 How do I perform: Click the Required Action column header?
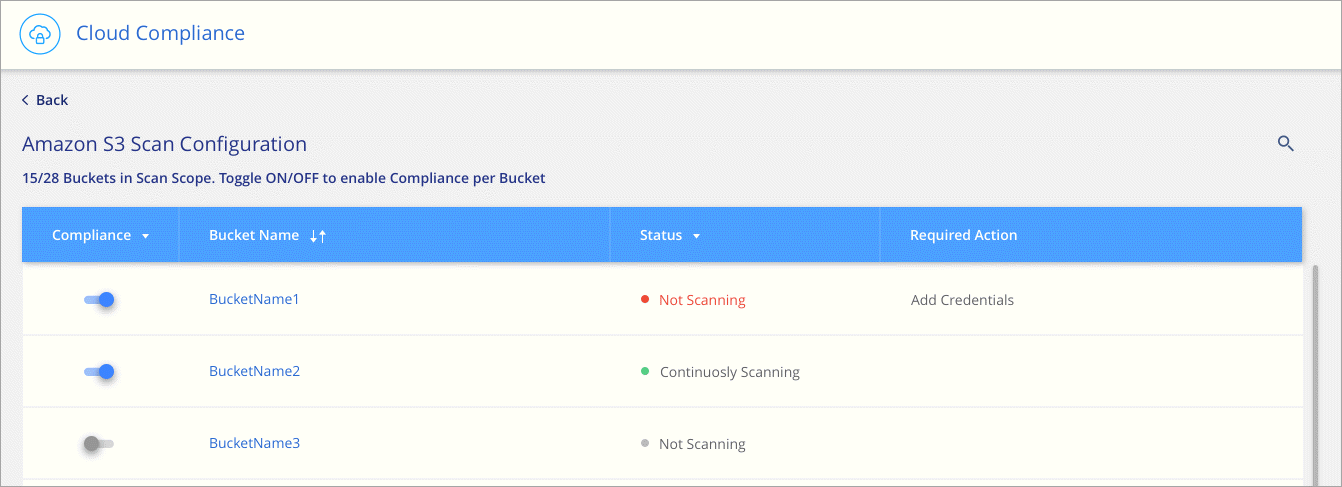pyautogui.click(x=963, y=235)
